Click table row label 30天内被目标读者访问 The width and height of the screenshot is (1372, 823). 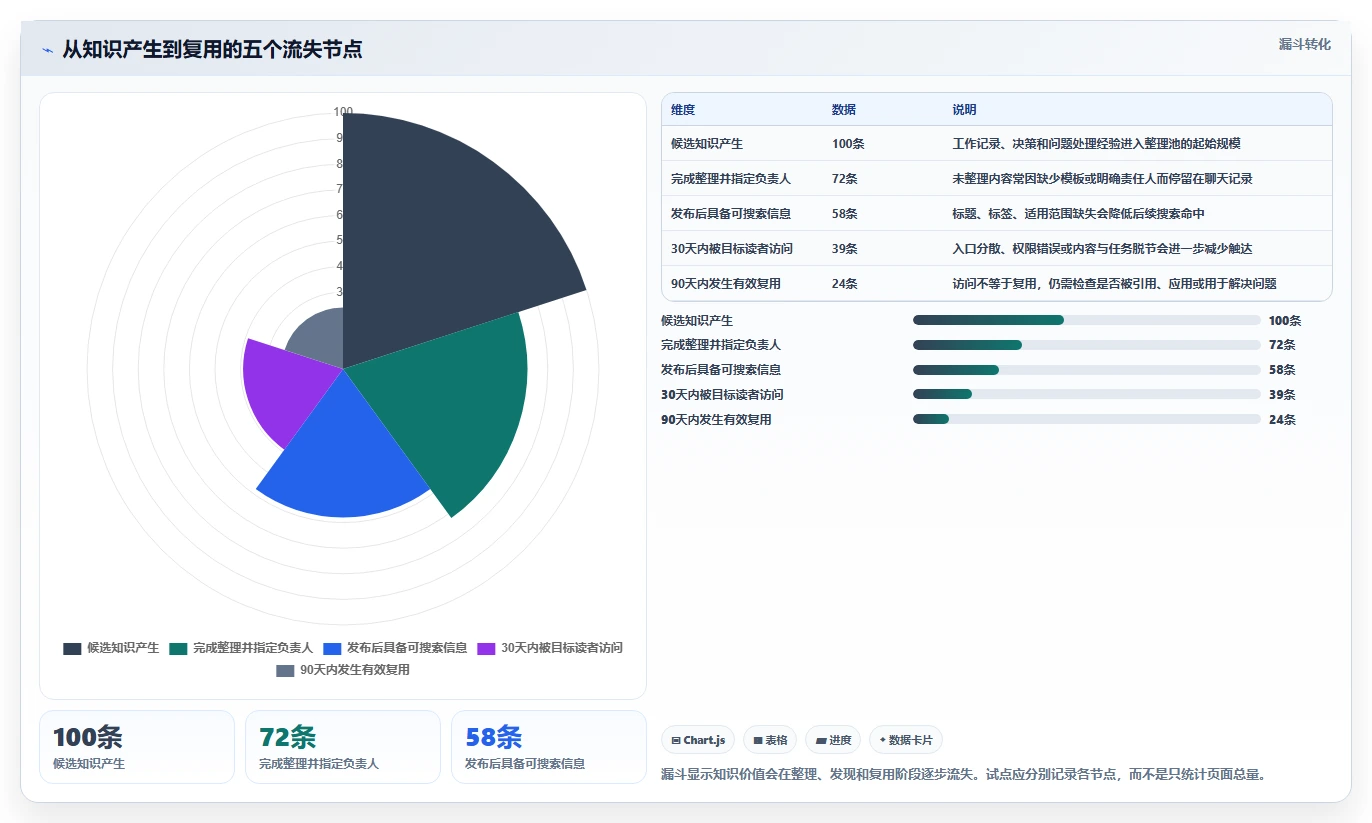pos(733,249)
